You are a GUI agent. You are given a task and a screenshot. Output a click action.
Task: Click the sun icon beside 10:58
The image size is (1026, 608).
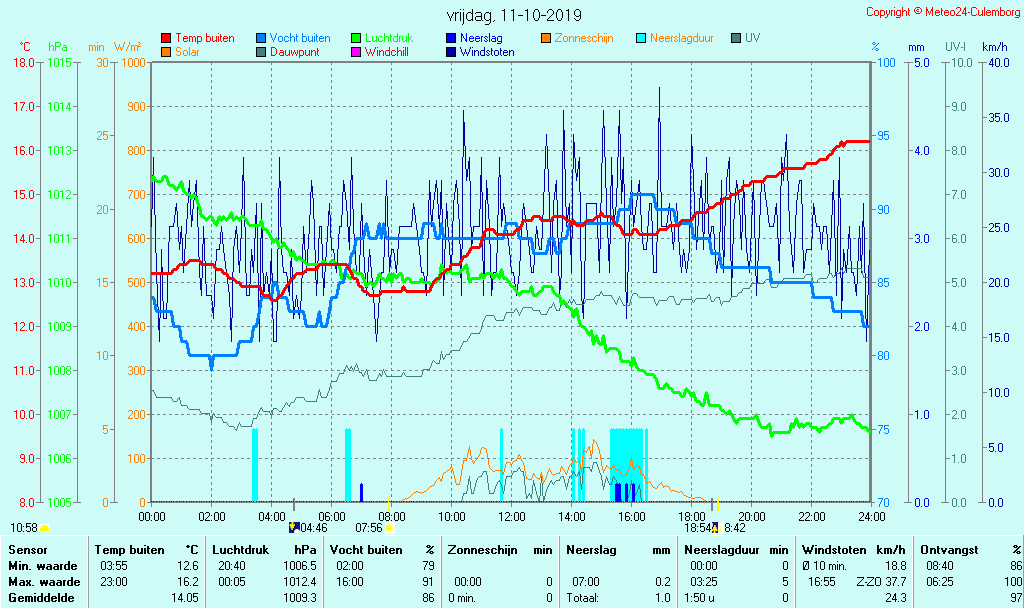(45, 527)
